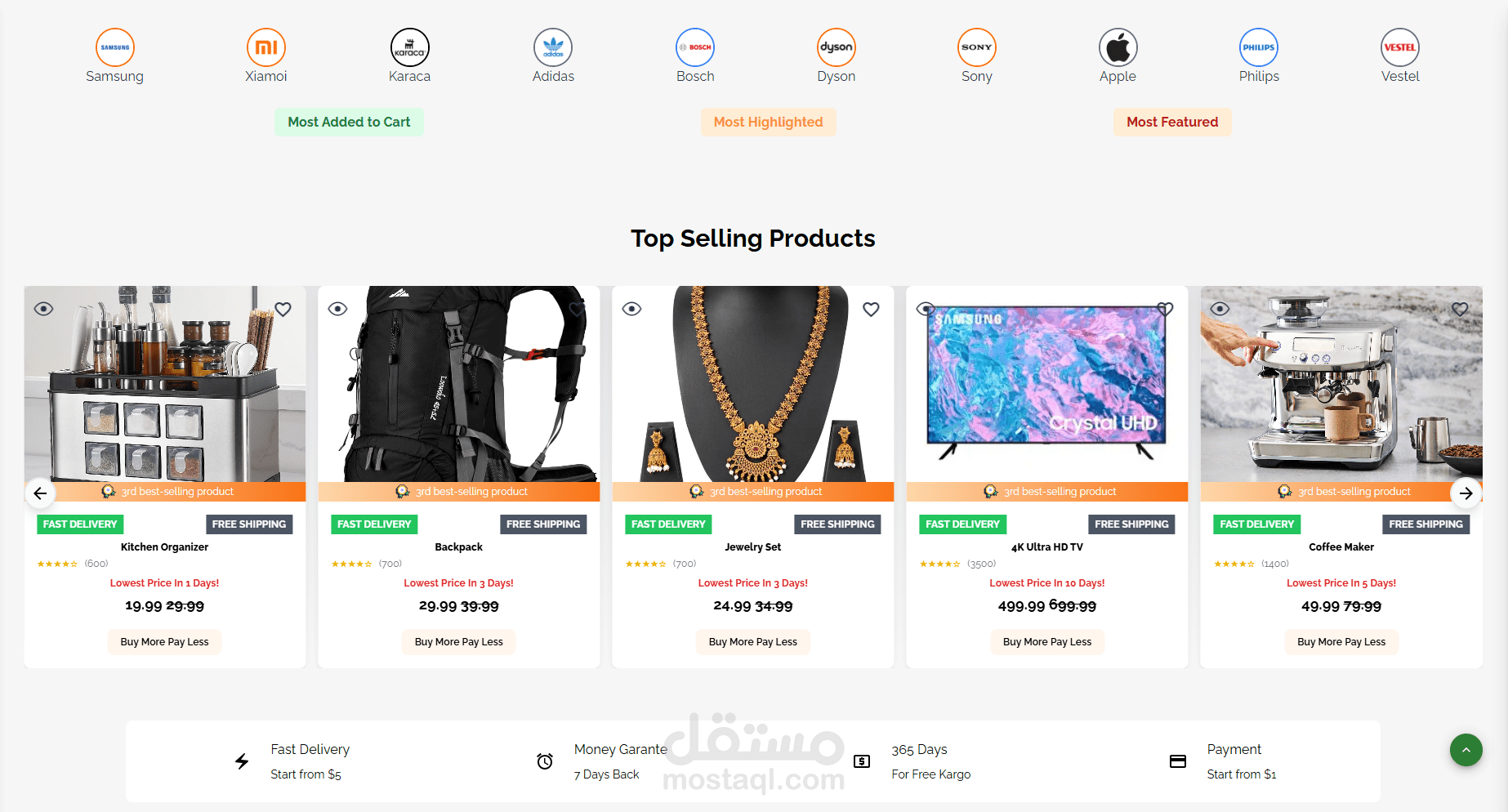1508x812 pixels.
Task: Select the Philips brand icon
Action: click(x=1259, y=47)
